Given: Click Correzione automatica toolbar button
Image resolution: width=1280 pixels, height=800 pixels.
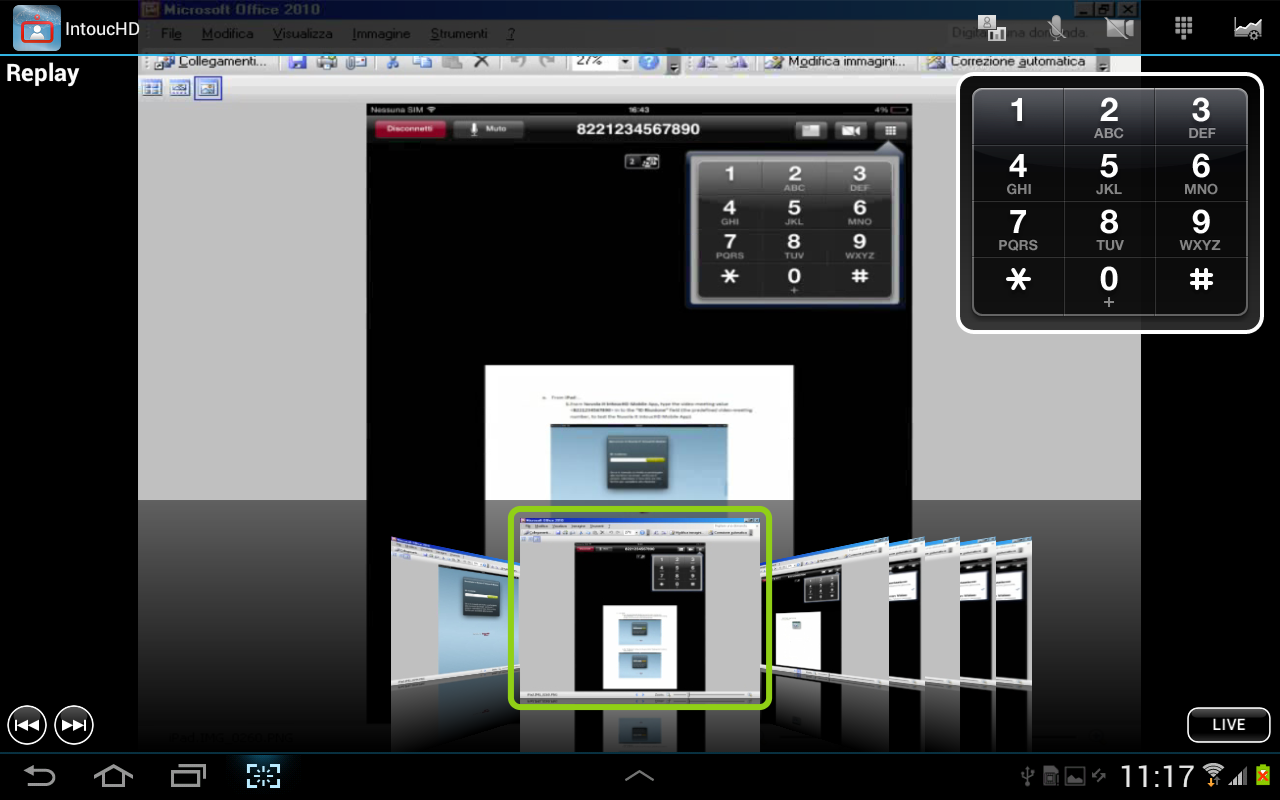Looking at the screenshot, I should point(1007,61).
